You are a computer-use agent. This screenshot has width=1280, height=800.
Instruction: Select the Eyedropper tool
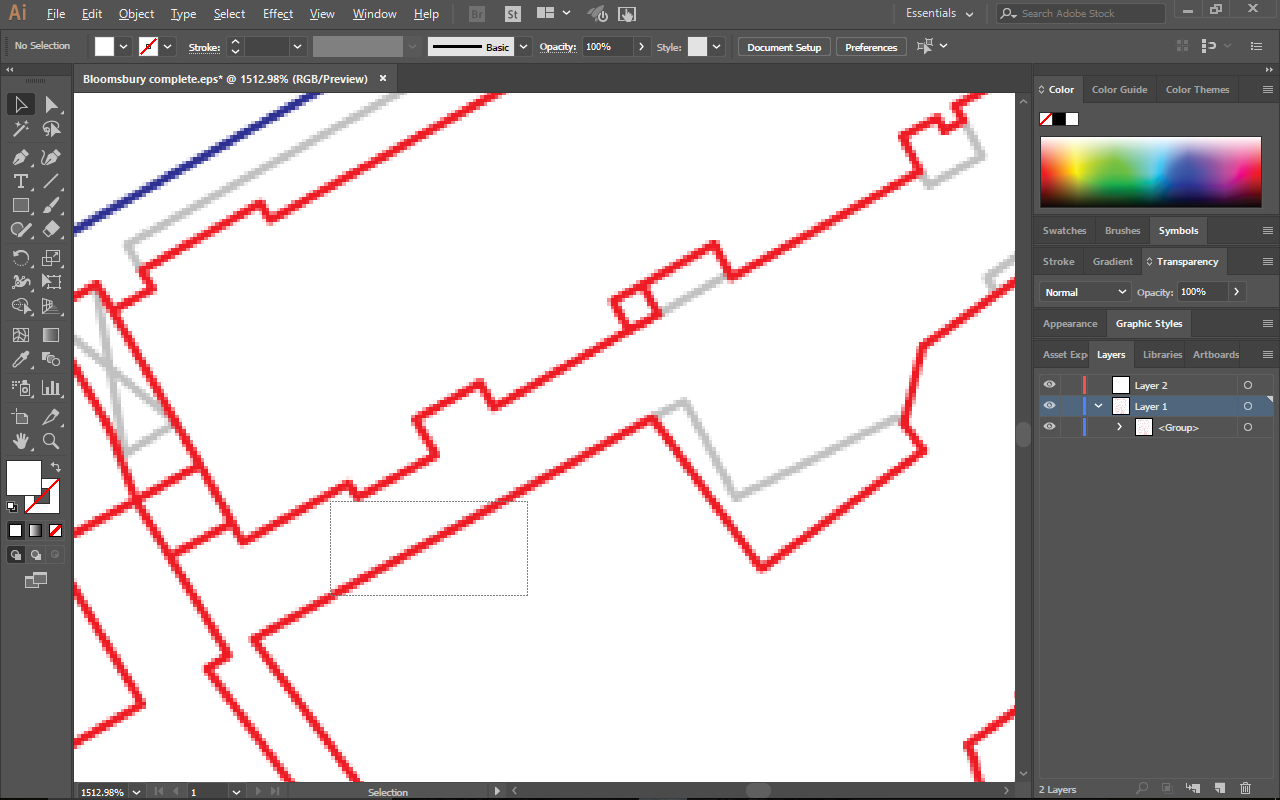coord(20,359)
